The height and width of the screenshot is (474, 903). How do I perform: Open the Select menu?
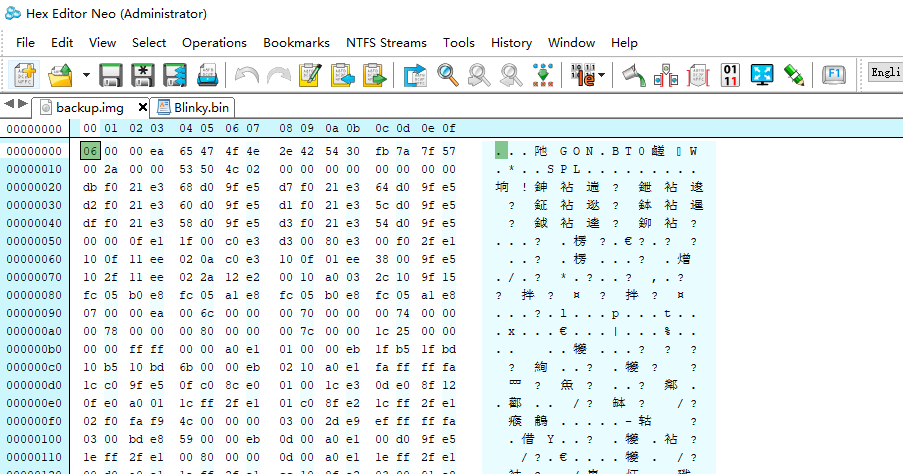click(149, 43)
